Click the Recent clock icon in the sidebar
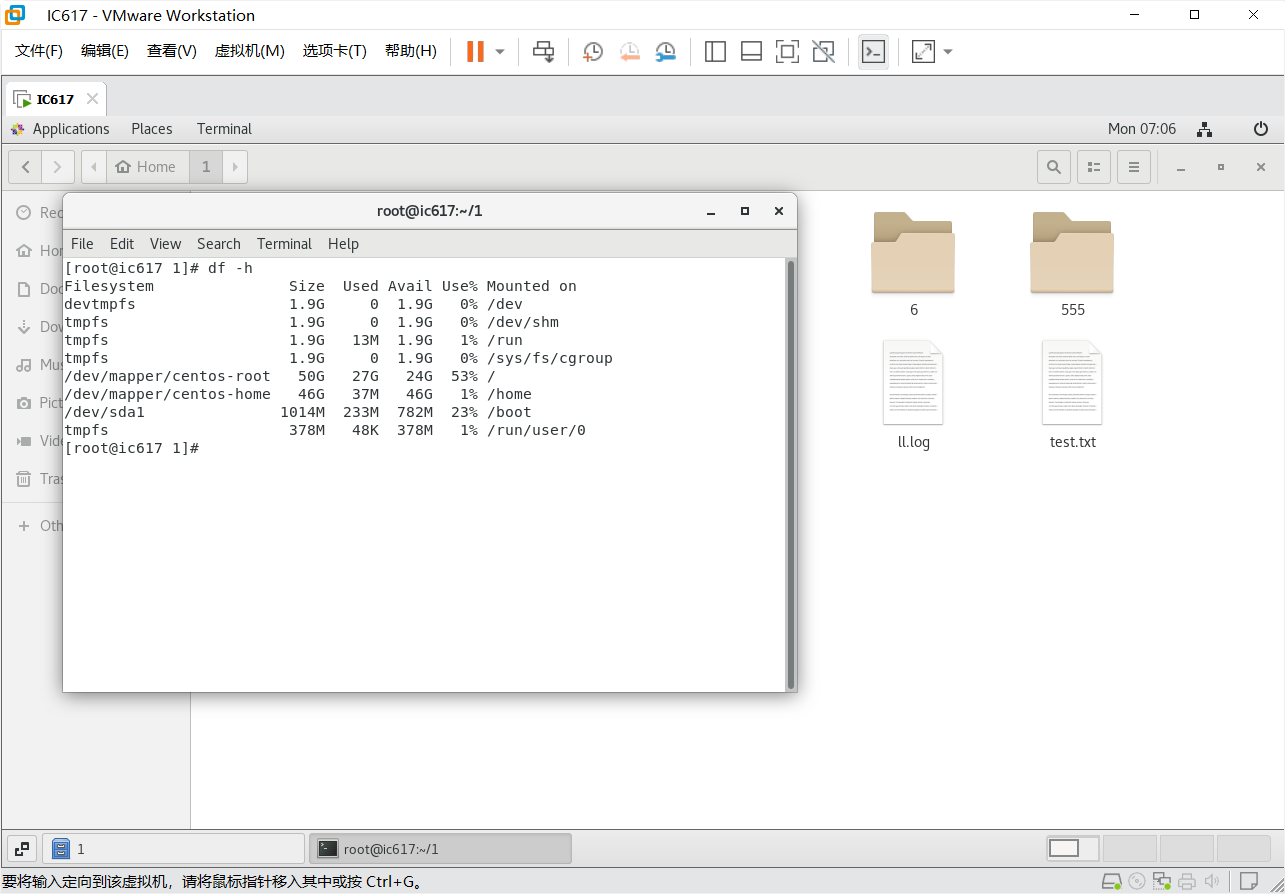1285x894 pixels. [24, 213]
